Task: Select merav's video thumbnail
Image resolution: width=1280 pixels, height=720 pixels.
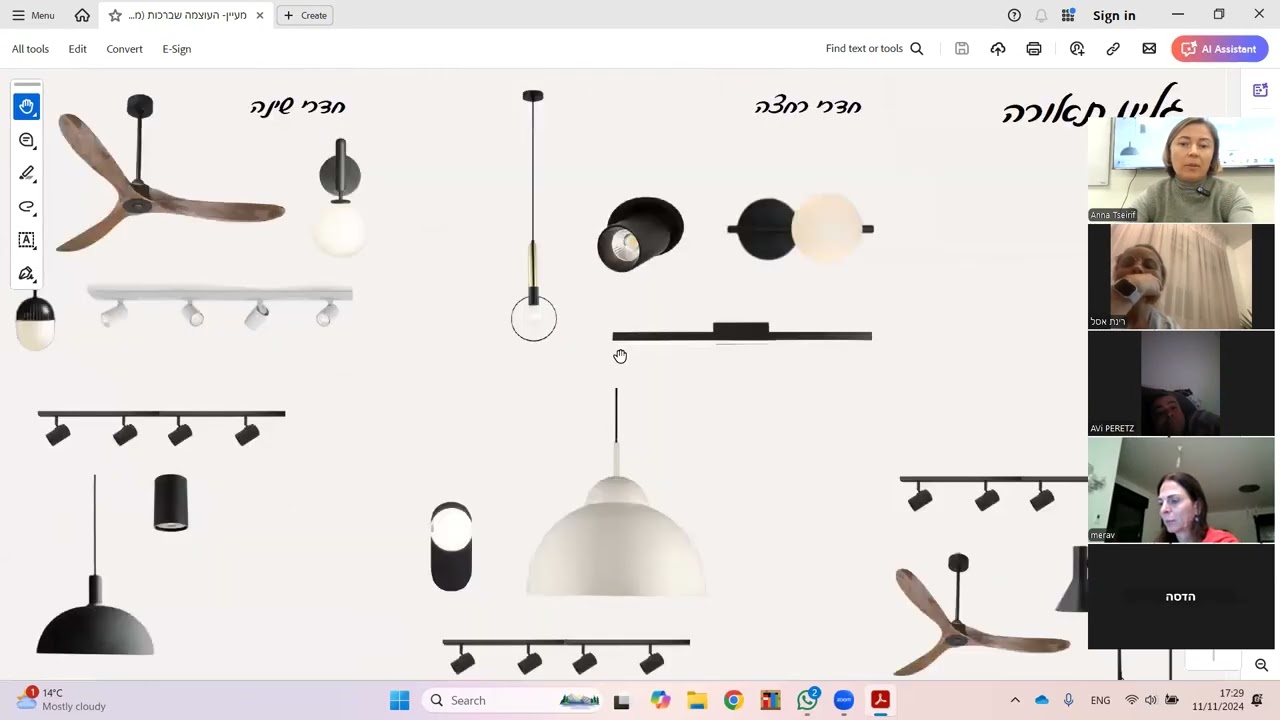Action: point(1181,490)
